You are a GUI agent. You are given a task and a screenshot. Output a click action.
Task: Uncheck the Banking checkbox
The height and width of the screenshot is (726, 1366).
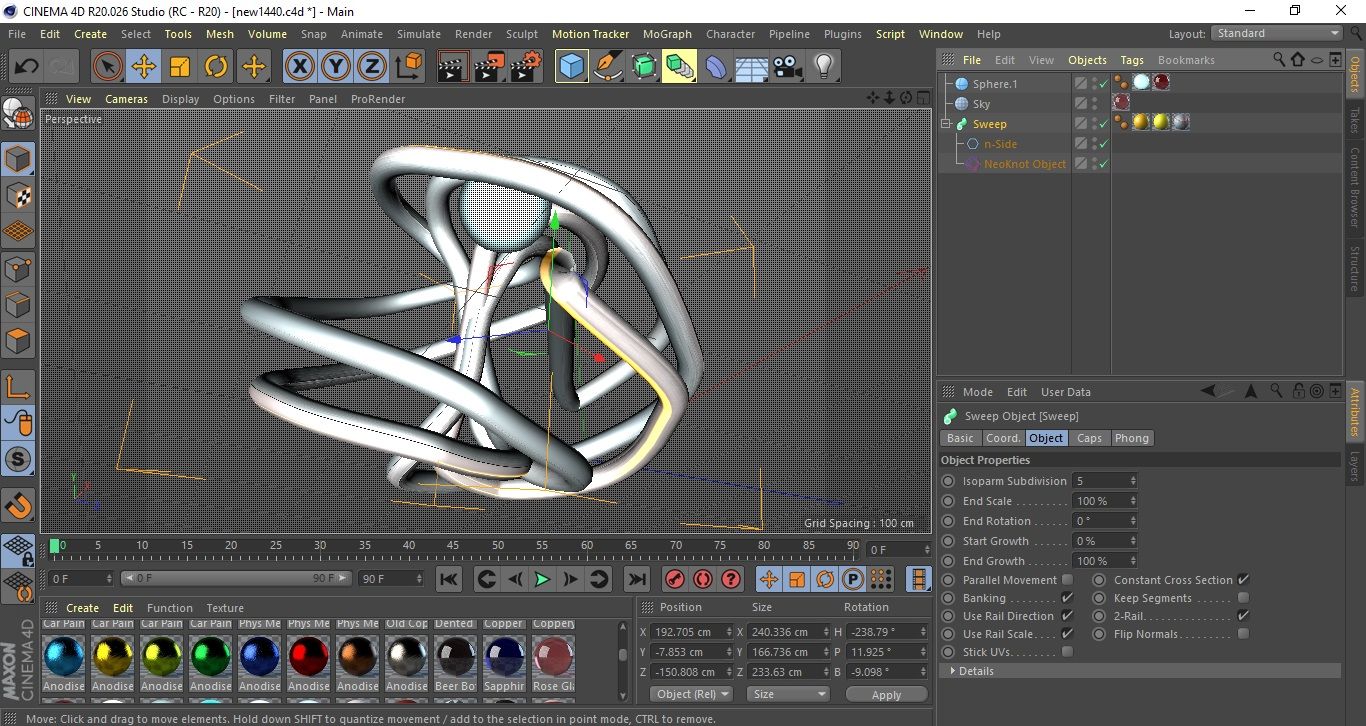(1067, 598)
